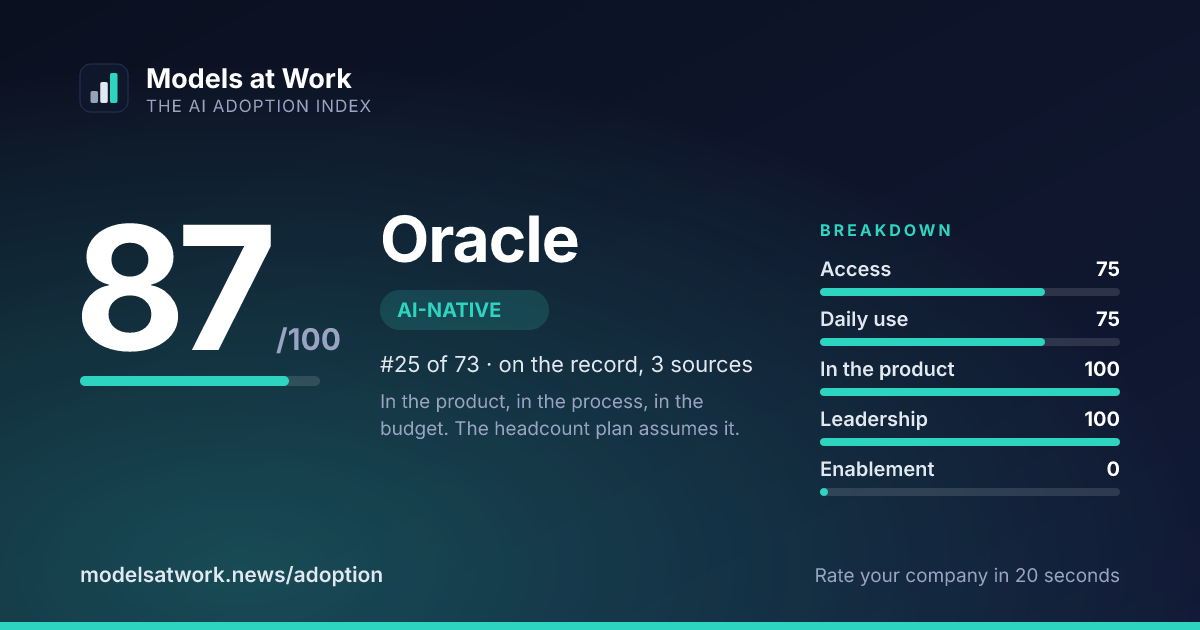Viewport: 1200px width, 630px height.
Task: Click the Access label
Action: [x=855, y=269]
